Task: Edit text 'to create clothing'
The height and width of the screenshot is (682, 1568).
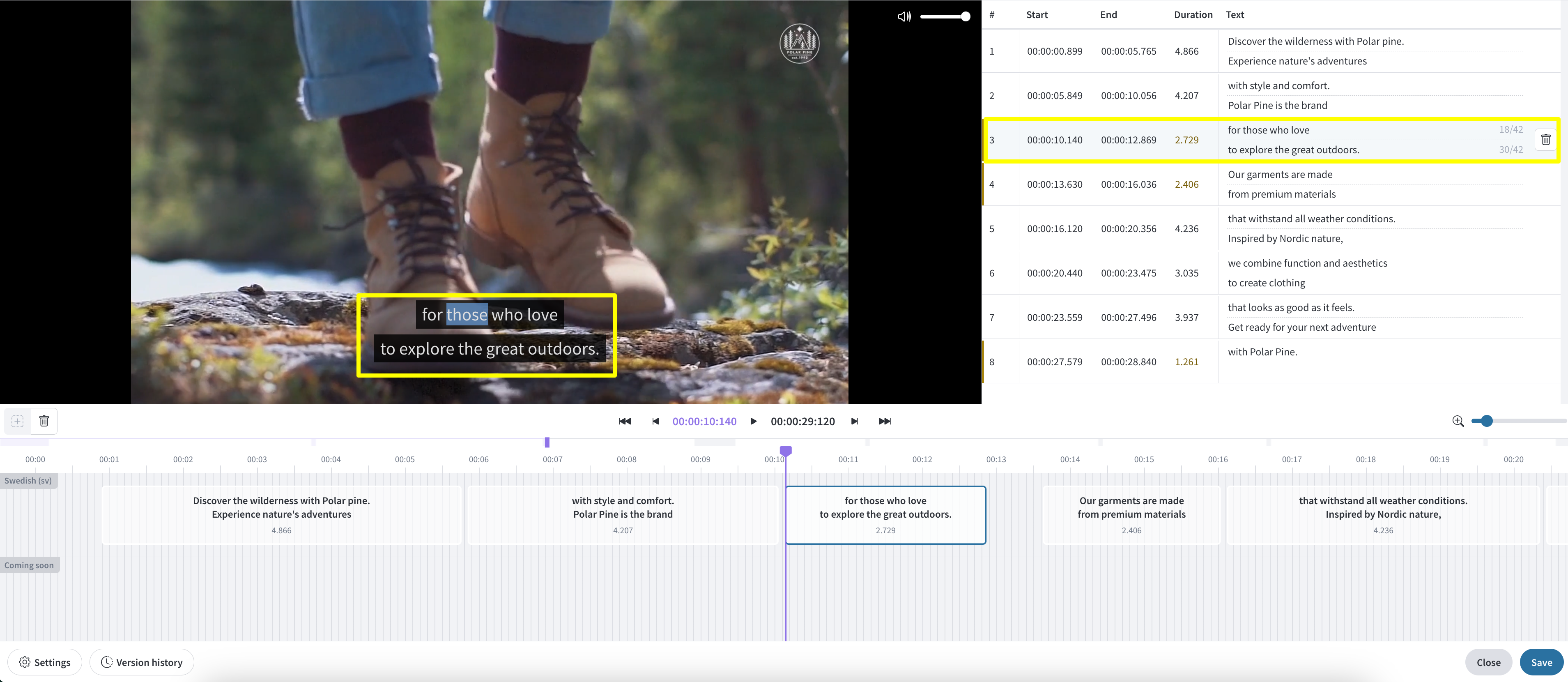Action: pos(1267,283)
